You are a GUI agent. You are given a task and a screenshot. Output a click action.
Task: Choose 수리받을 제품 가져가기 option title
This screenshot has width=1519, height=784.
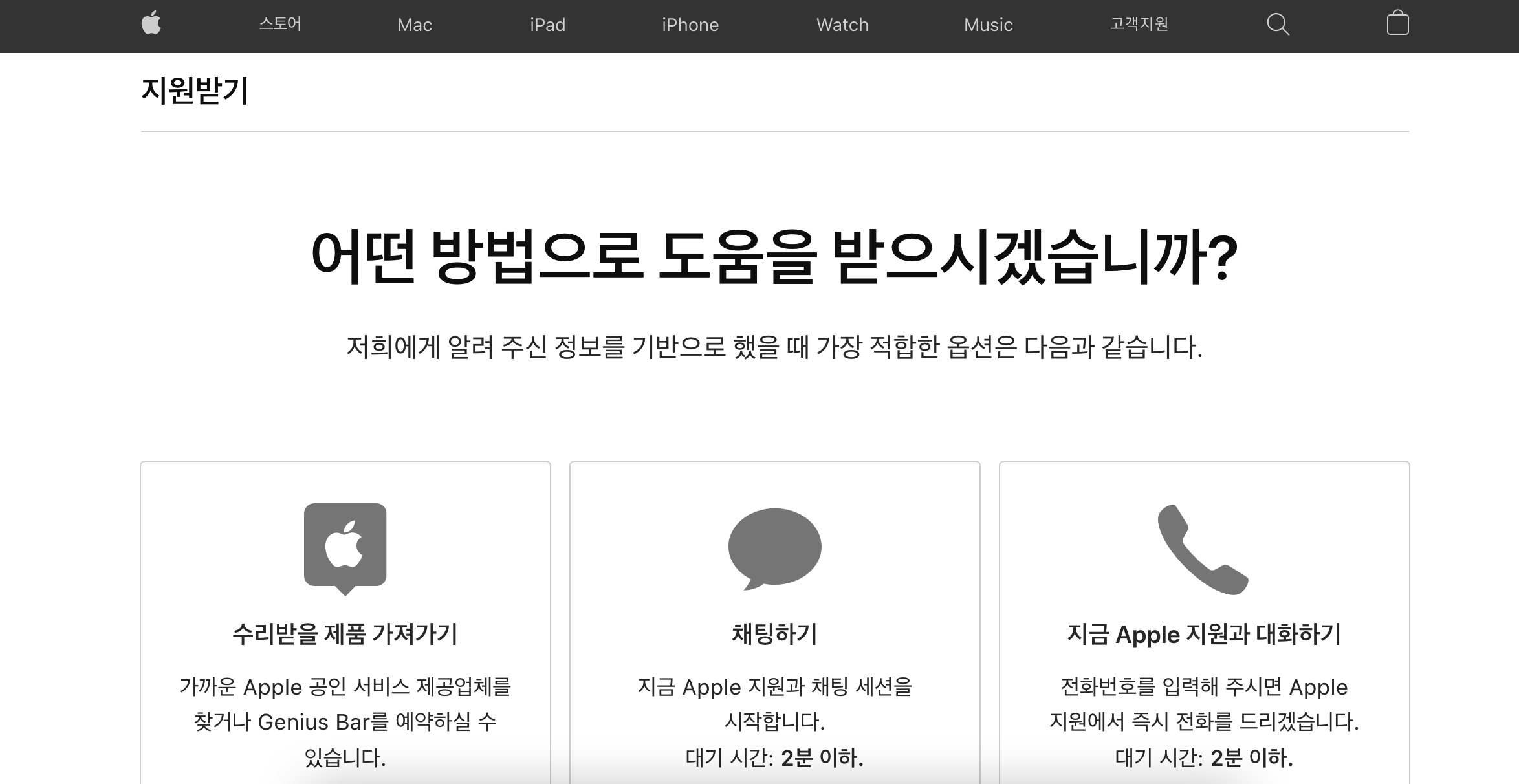click(x=345, y=634)
